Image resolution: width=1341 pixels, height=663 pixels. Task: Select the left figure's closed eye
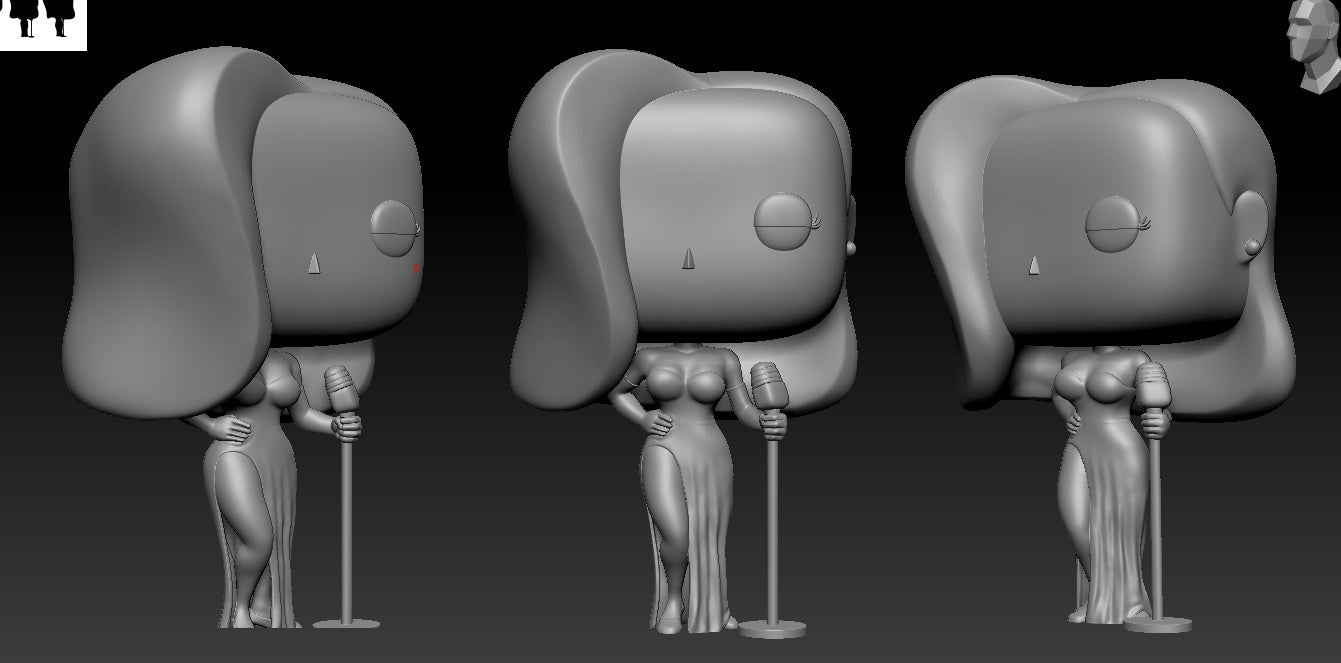click(397, 232)
